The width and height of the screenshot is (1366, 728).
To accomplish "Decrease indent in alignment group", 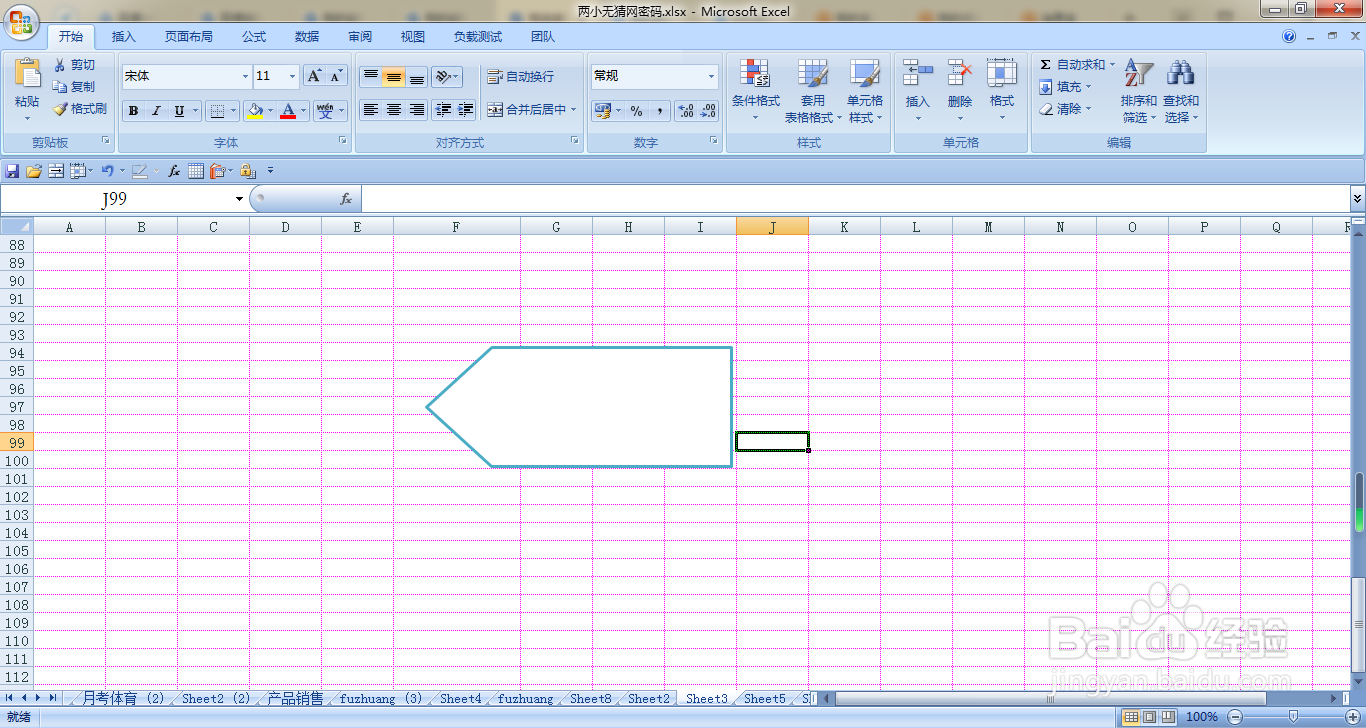I will (443, 110).
